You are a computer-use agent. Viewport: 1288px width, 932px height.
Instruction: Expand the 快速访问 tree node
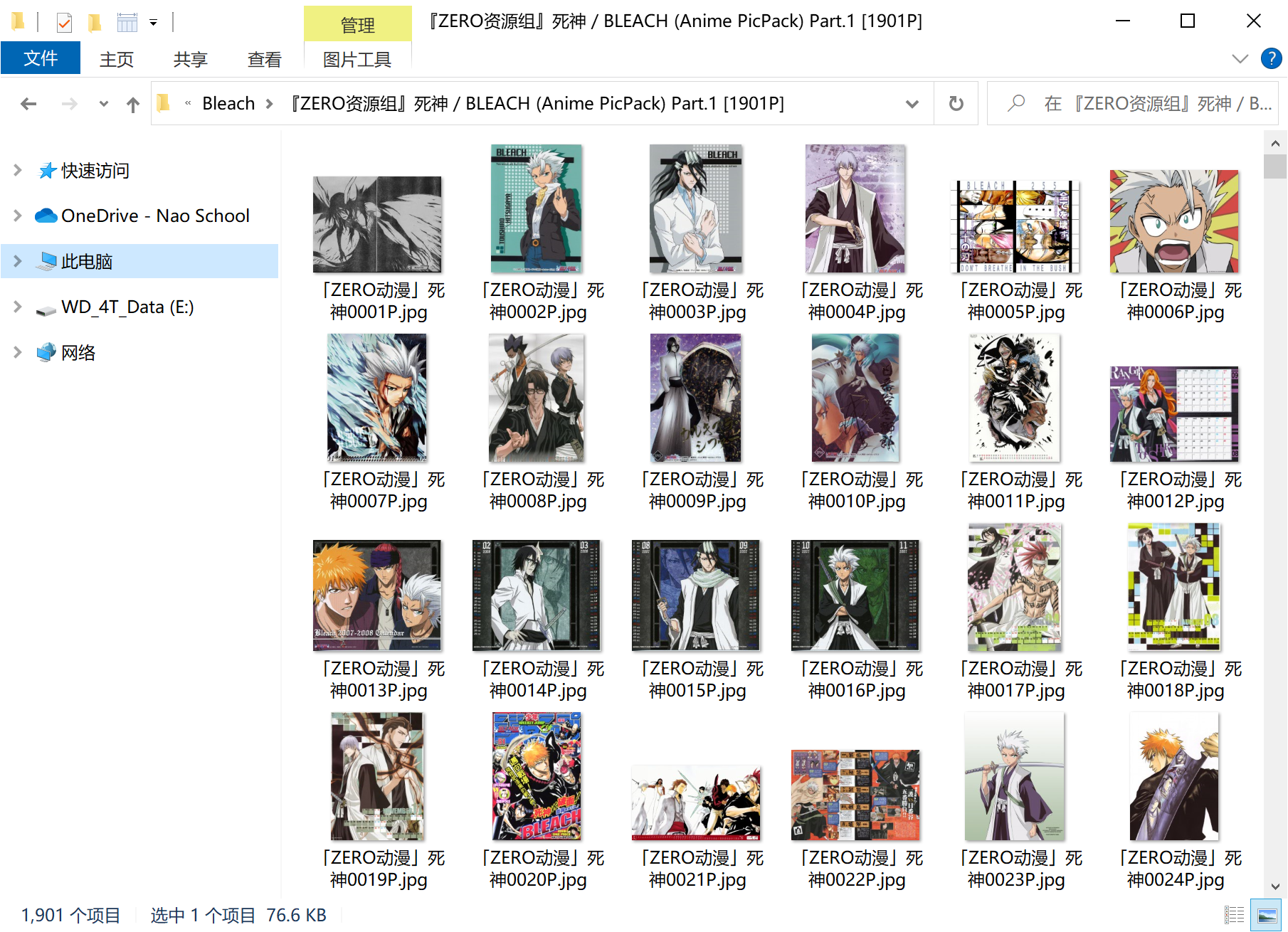18,170
